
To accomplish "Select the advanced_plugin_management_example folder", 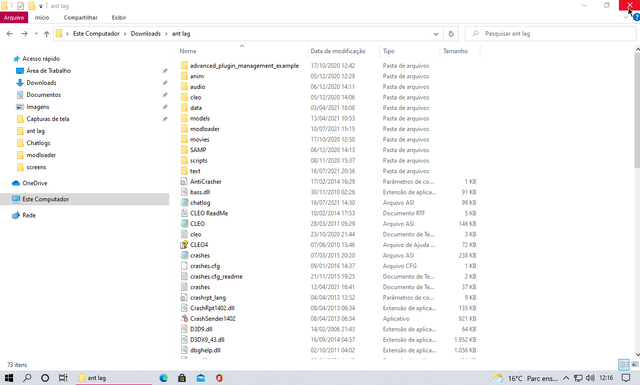I will click(244, 65).
